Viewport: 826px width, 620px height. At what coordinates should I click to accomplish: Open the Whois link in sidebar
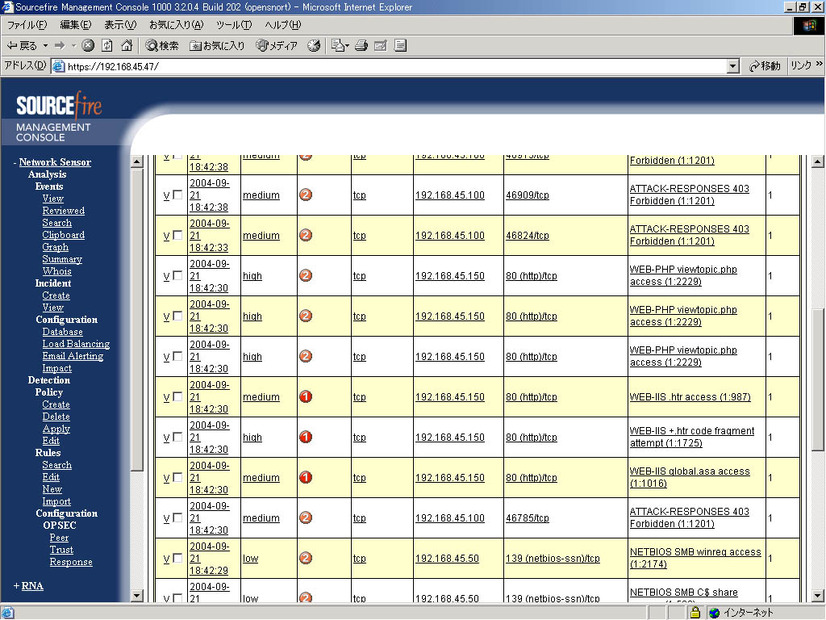[x=57, y=271]
